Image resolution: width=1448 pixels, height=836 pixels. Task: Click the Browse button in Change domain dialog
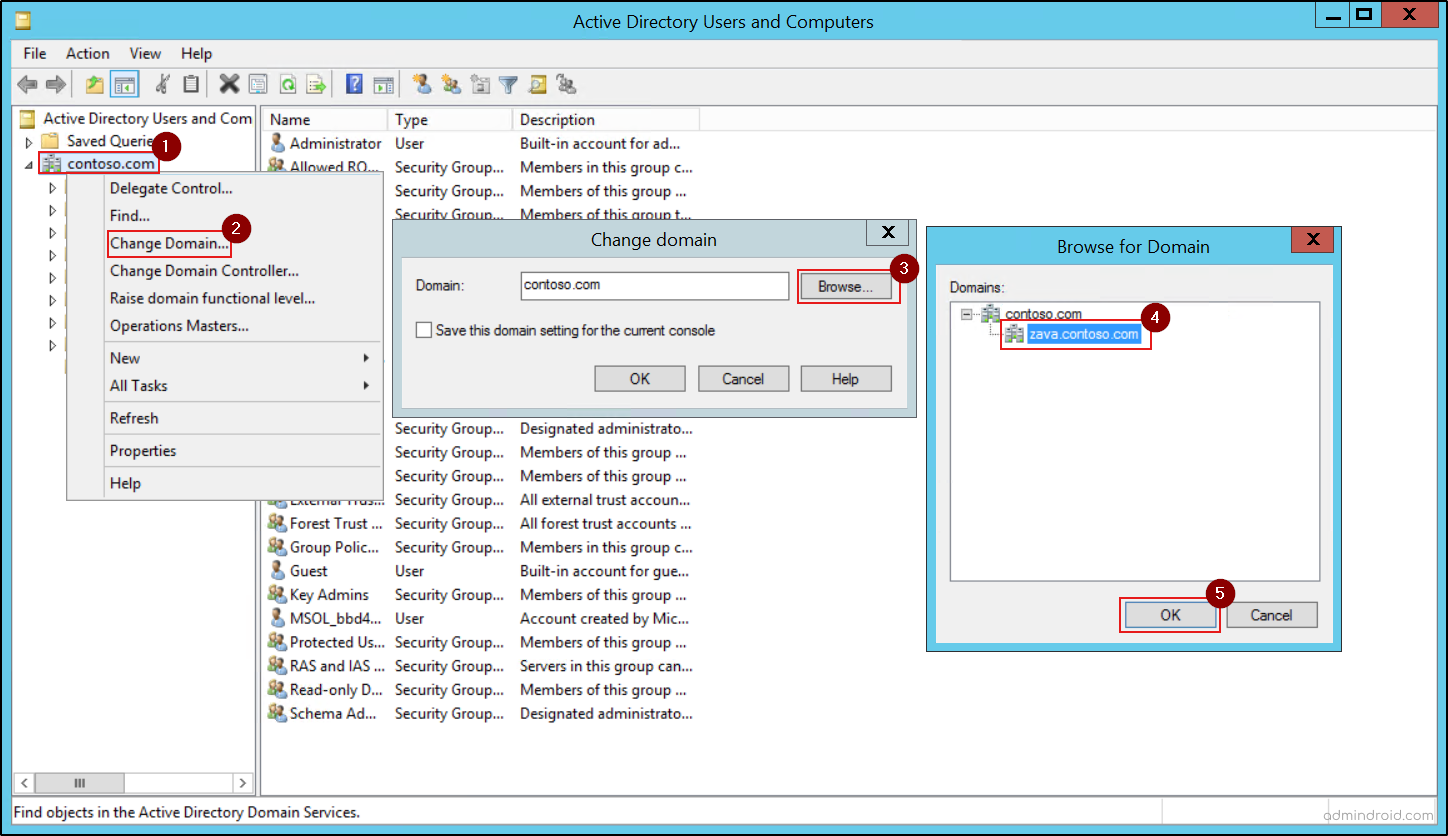[x=846, y=286]
